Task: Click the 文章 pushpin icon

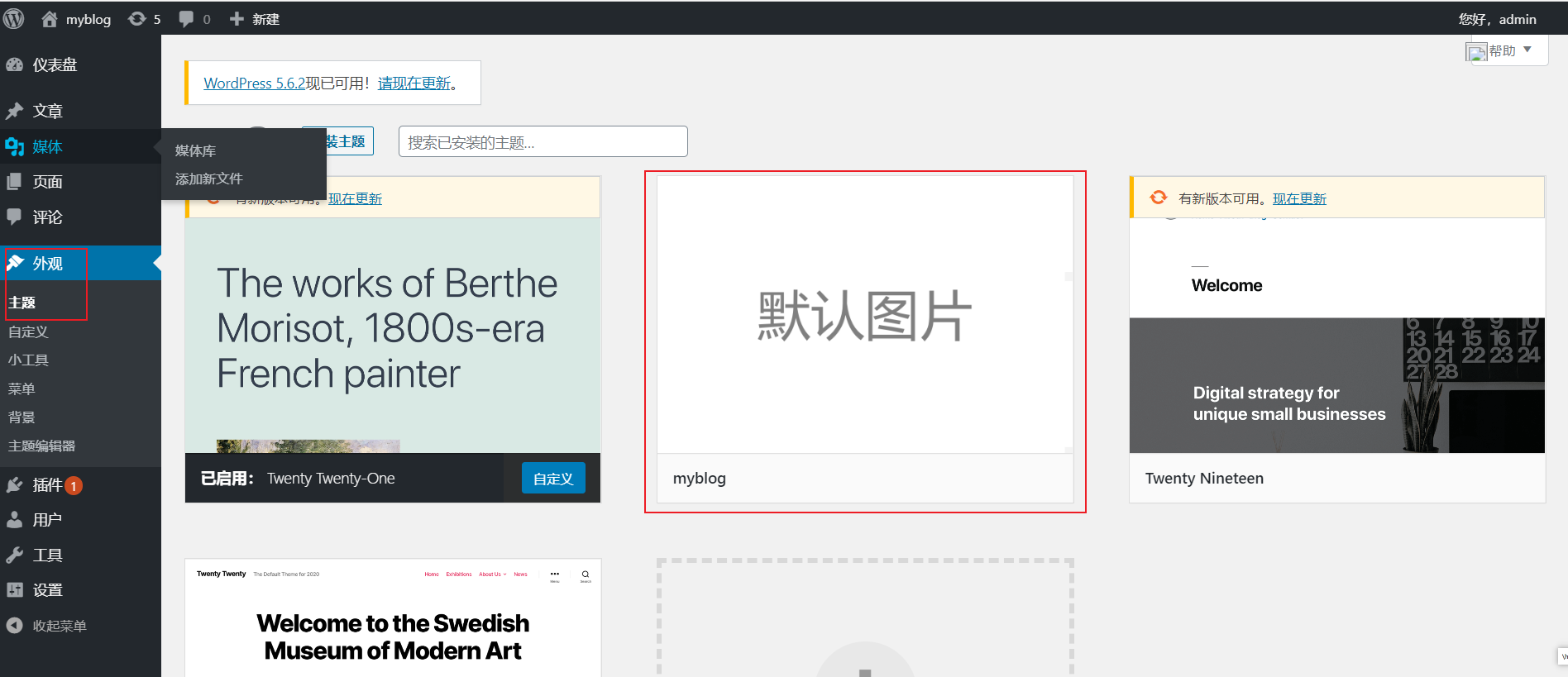Action: [14, 111]
